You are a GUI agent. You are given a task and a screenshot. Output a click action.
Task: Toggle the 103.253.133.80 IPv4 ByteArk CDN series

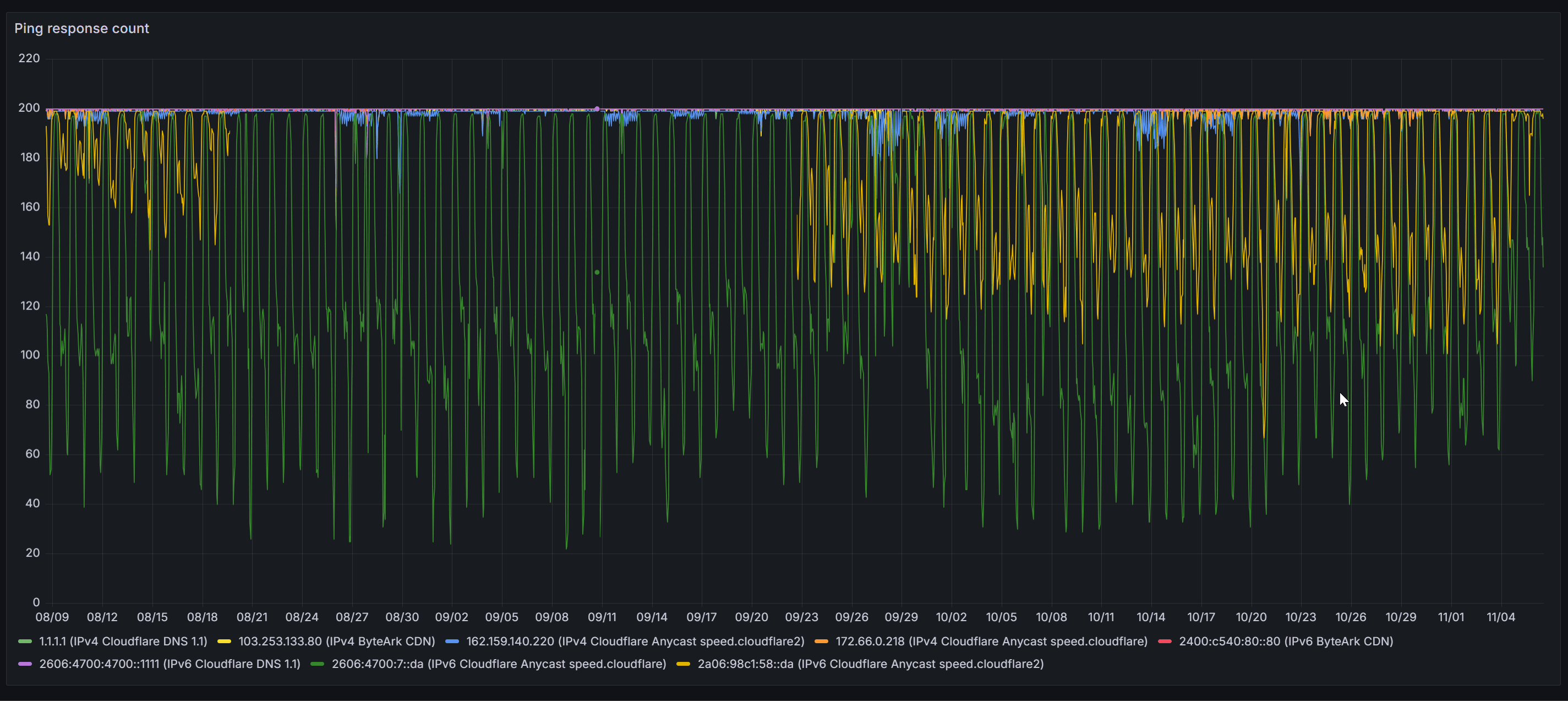(x=337, y=642)
